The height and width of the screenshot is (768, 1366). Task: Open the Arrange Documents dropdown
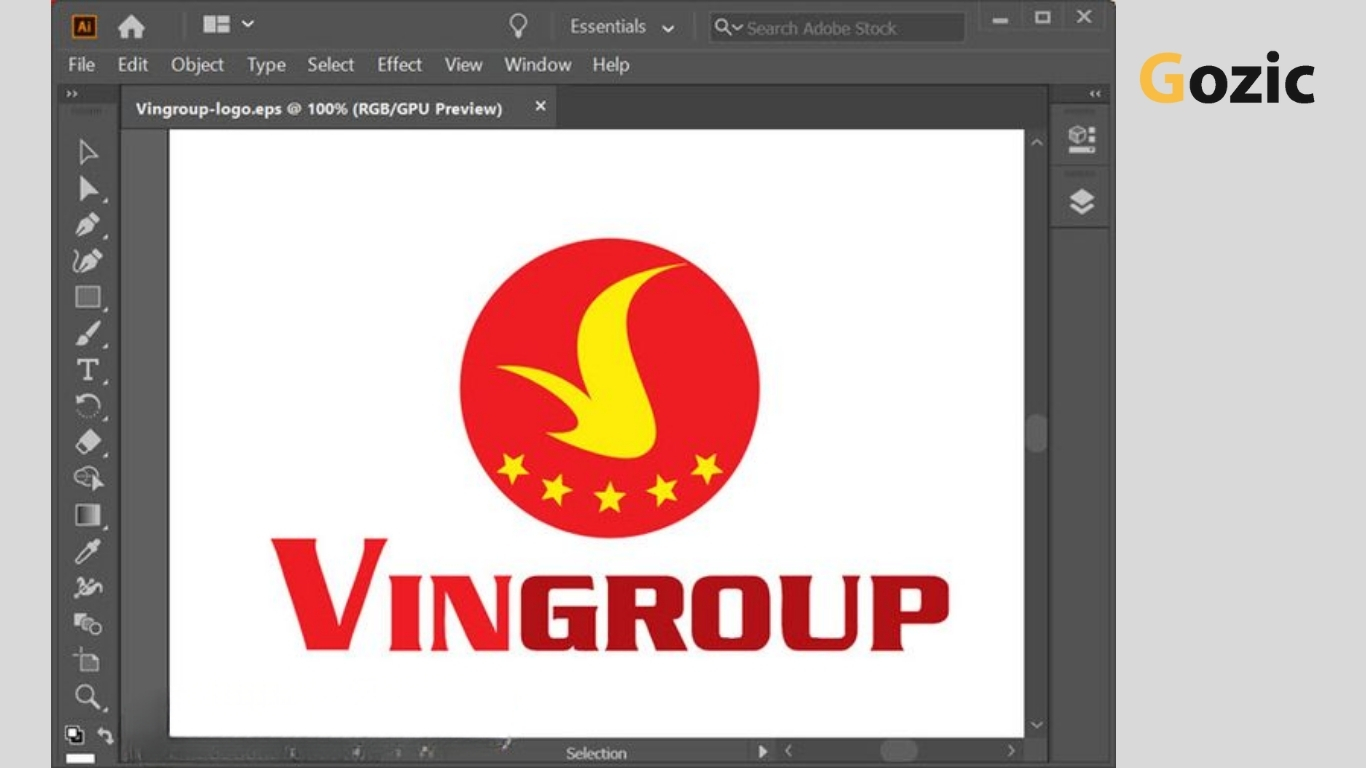point(228,24)
